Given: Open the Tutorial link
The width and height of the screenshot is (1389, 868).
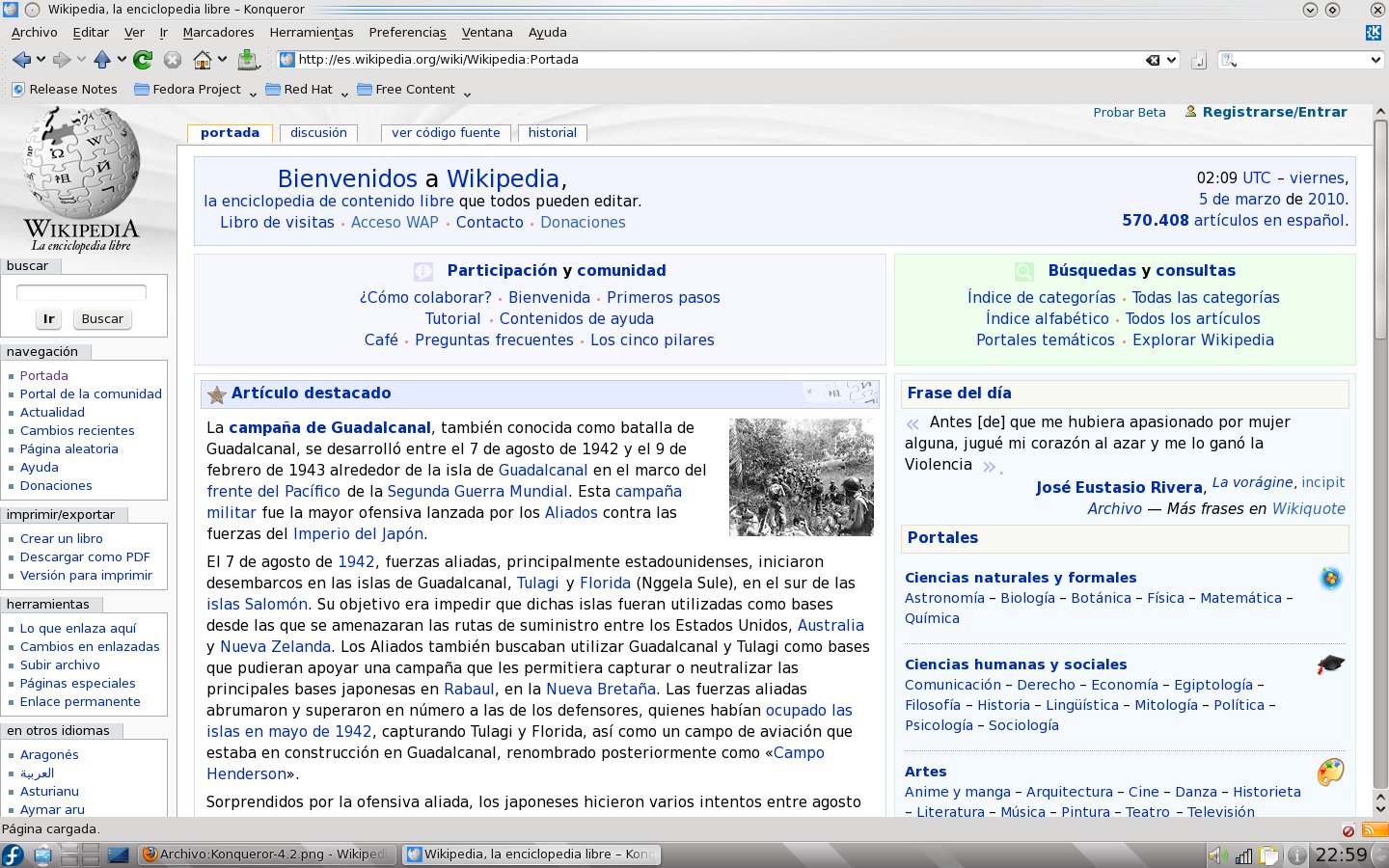Looking at the screenshot, I should [x=452, y=319].
